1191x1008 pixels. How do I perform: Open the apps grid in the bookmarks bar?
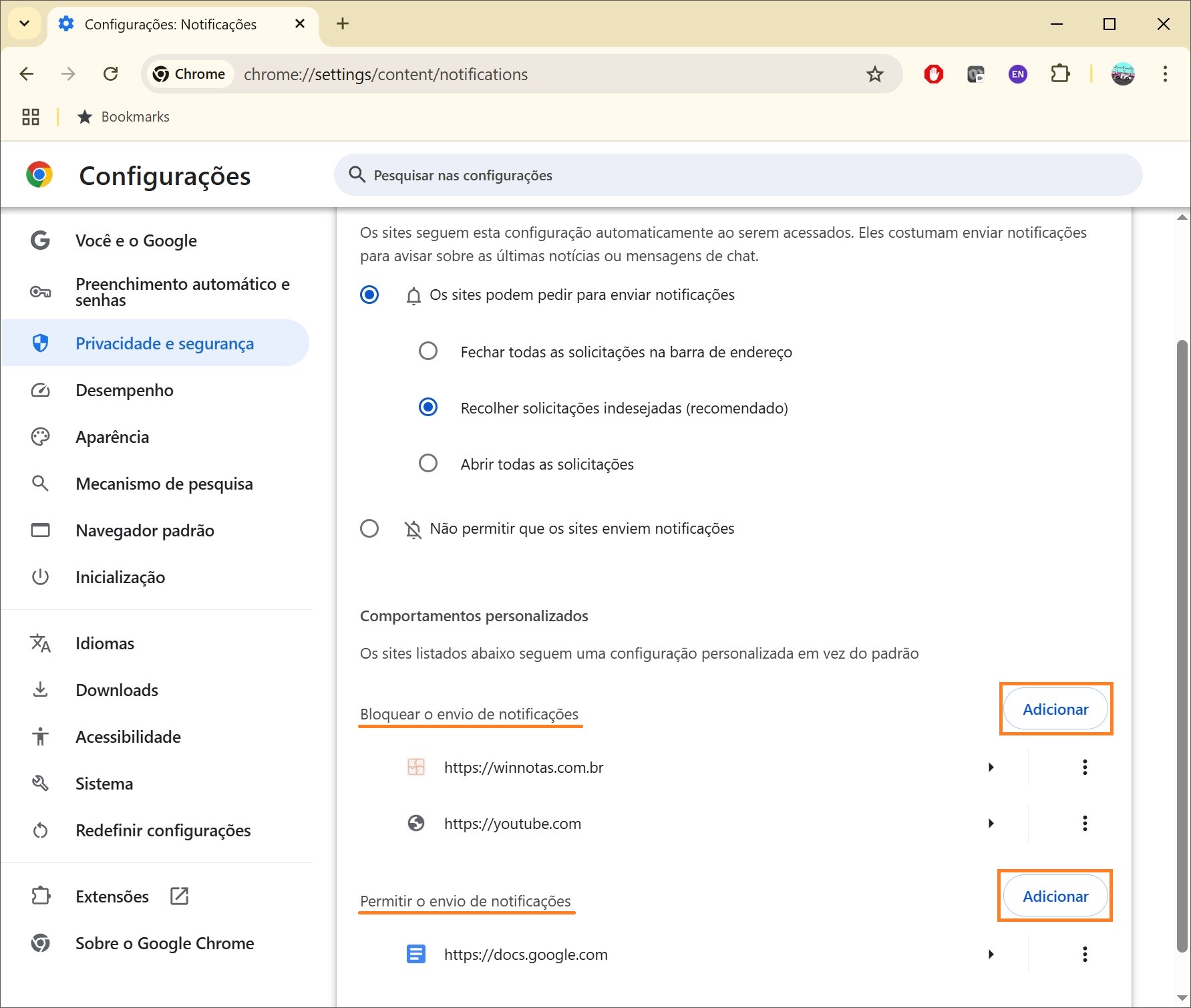(31, 117)
